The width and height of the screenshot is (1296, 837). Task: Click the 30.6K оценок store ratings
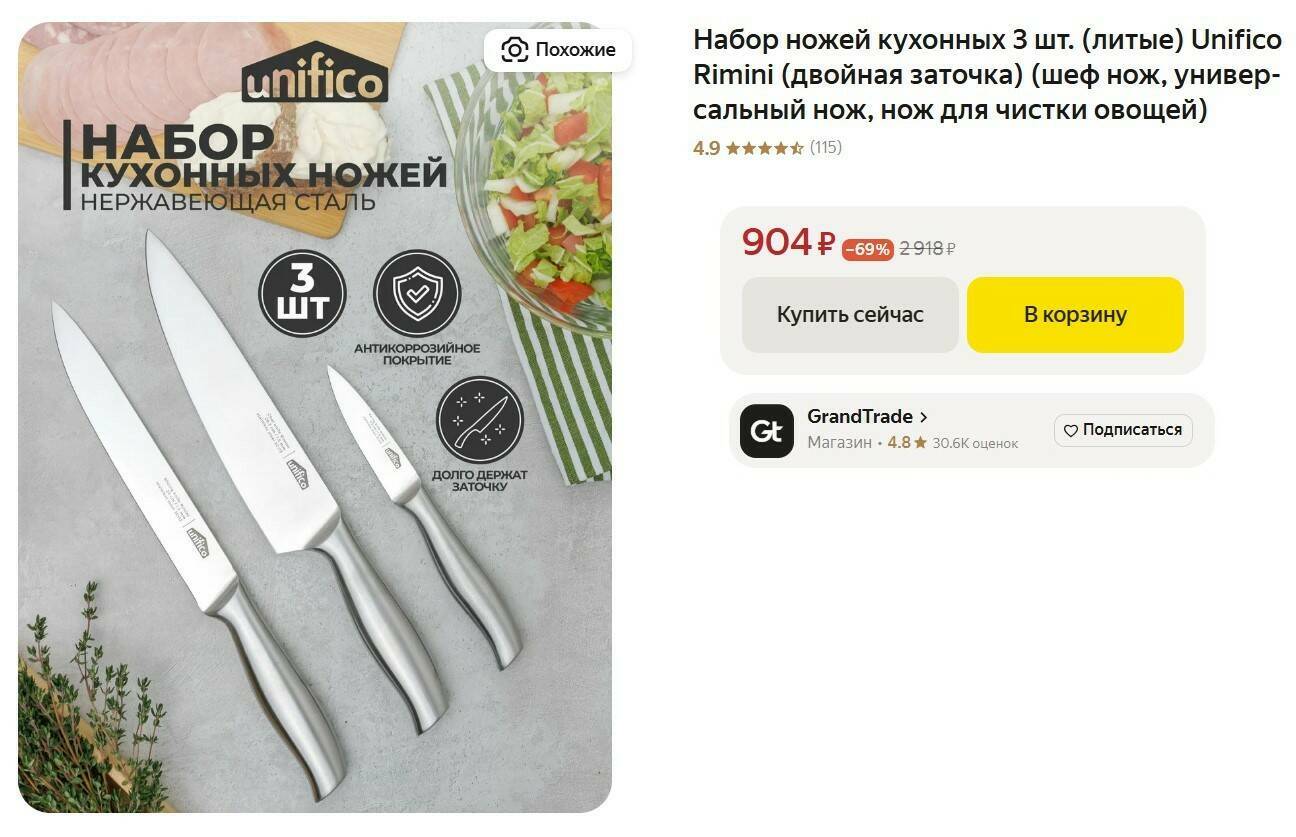pyautogui.click(x=975, y=444)
